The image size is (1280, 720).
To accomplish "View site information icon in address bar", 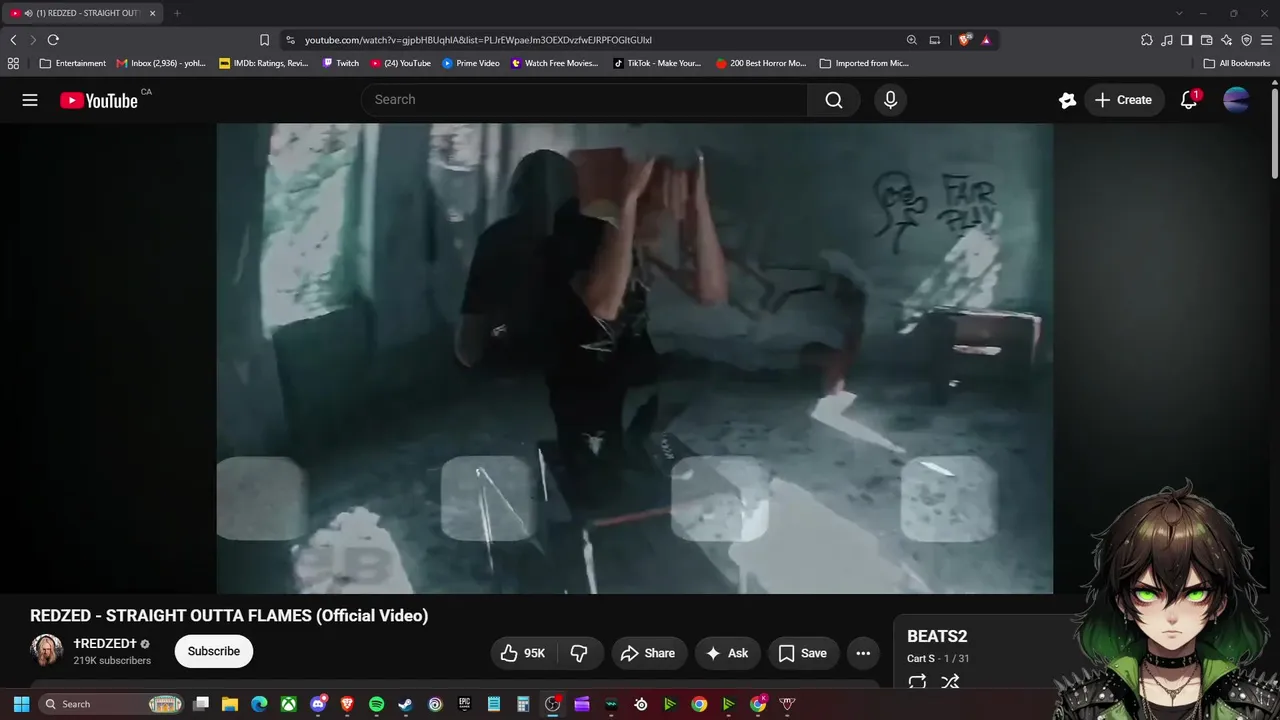I will click(290, 40).
